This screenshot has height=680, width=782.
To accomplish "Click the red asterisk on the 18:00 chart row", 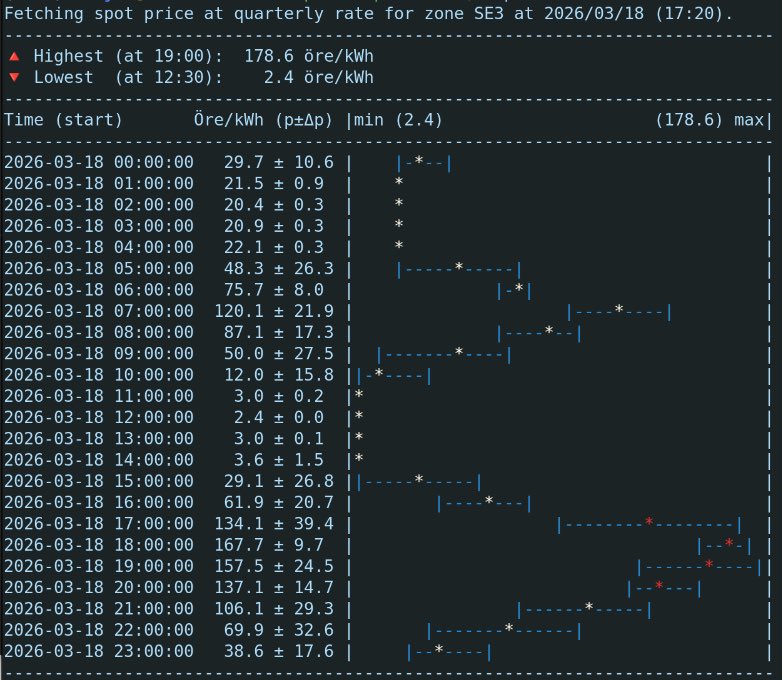I will (729, 543).
